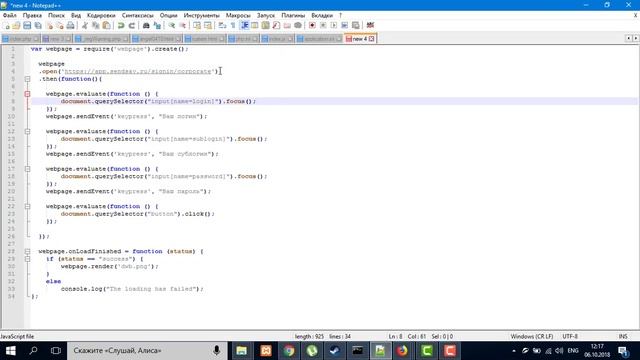Click the Save recorded macro icon

point(356,25)
